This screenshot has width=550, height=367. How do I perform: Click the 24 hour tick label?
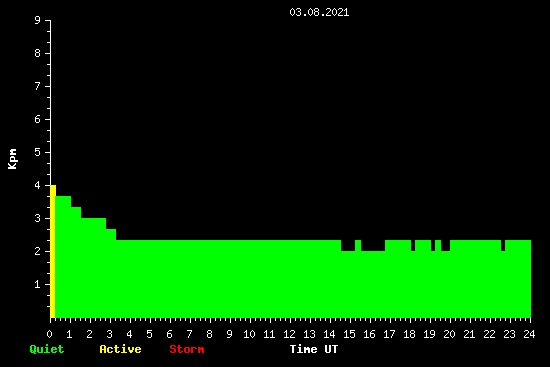[529, 334]
